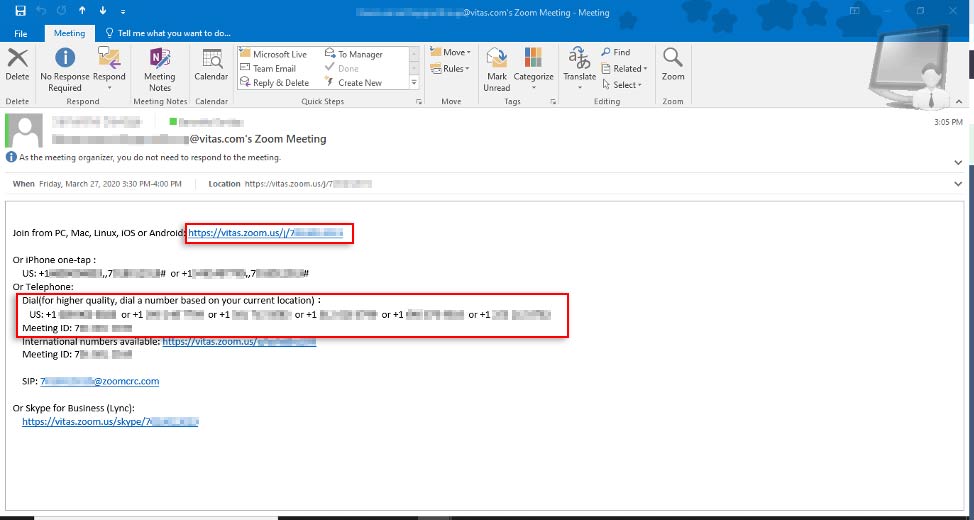Screen dimensions: 974x520
Task: Open the Related dropdown
Action: [624, 68]
